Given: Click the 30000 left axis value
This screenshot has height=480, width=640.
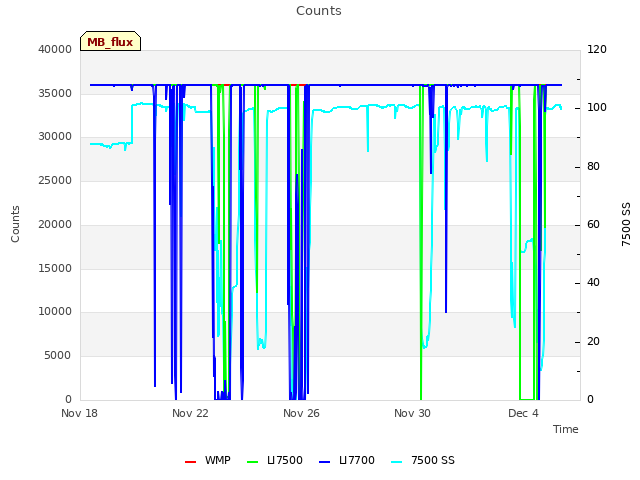Looking at the screenshot, I should (x=55, y=137).
